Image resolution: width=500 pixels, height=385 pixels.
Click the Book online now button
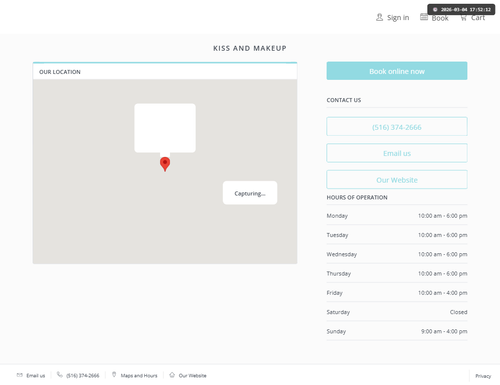[397, 71]
